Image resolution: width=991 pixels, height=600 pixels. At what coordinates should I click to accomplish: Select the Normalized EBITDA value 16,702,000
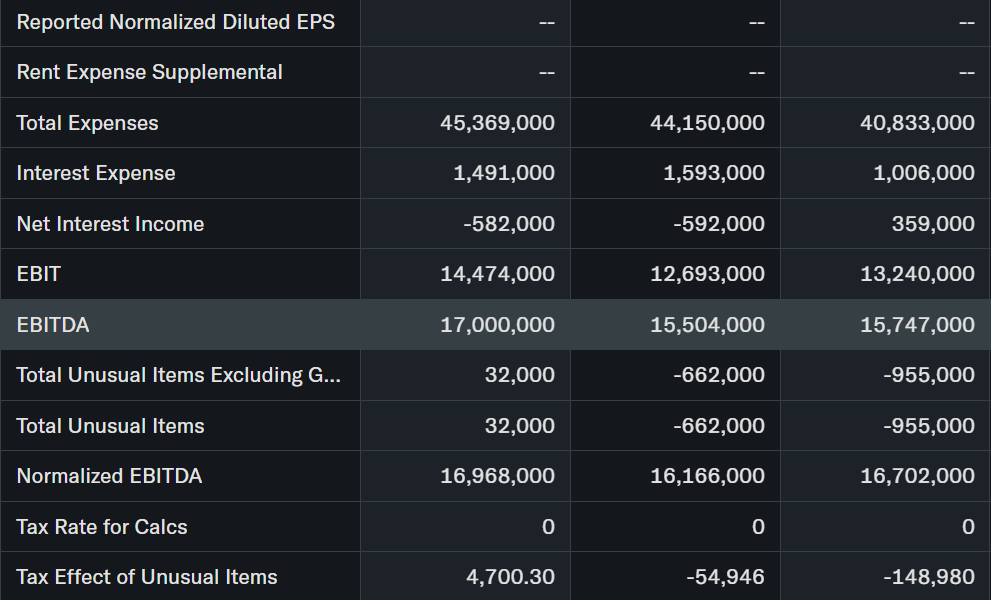click(x=918, y=476)
